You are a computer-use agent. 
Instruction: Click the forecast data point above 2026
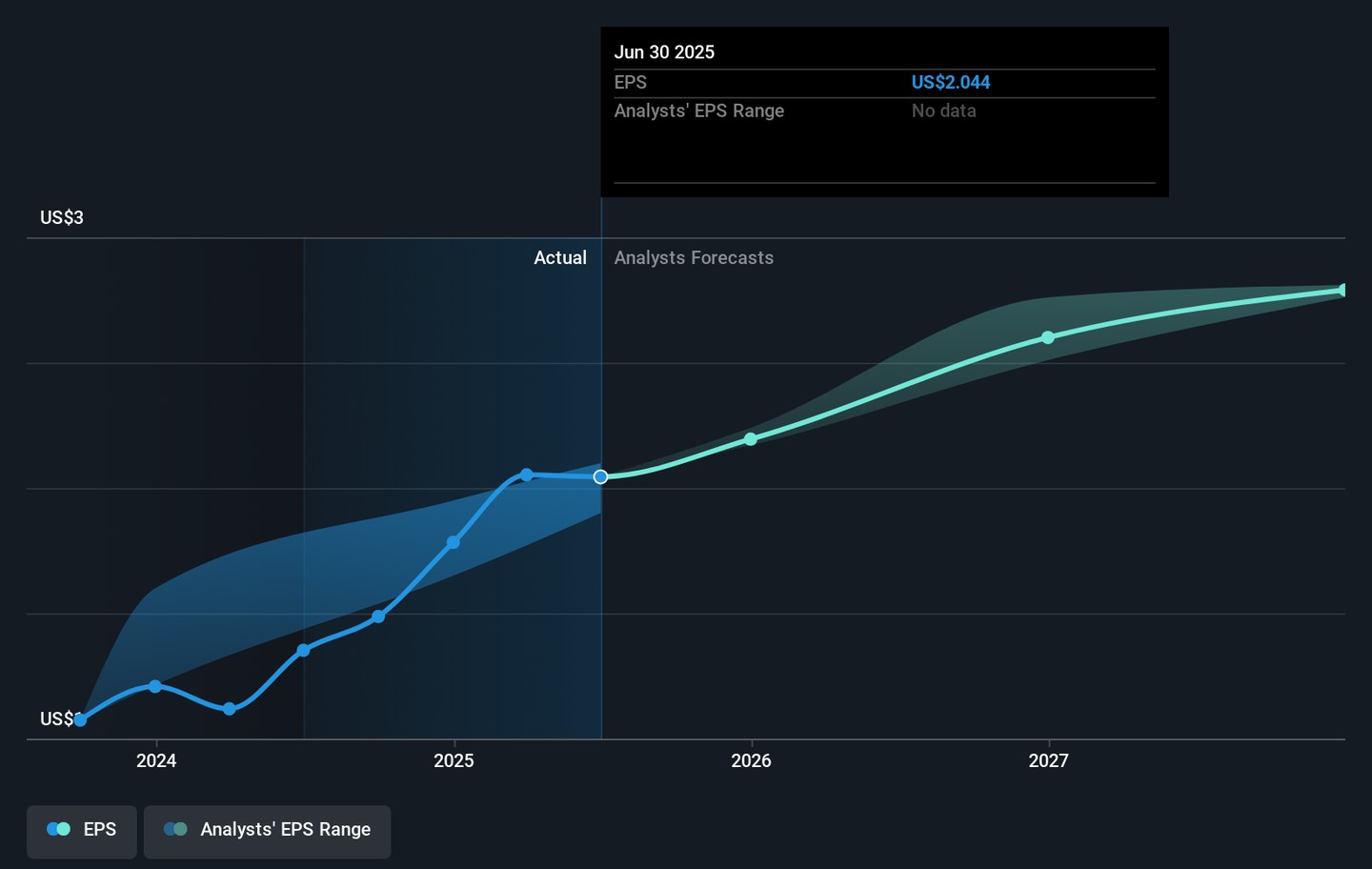[x=751, y=439]
